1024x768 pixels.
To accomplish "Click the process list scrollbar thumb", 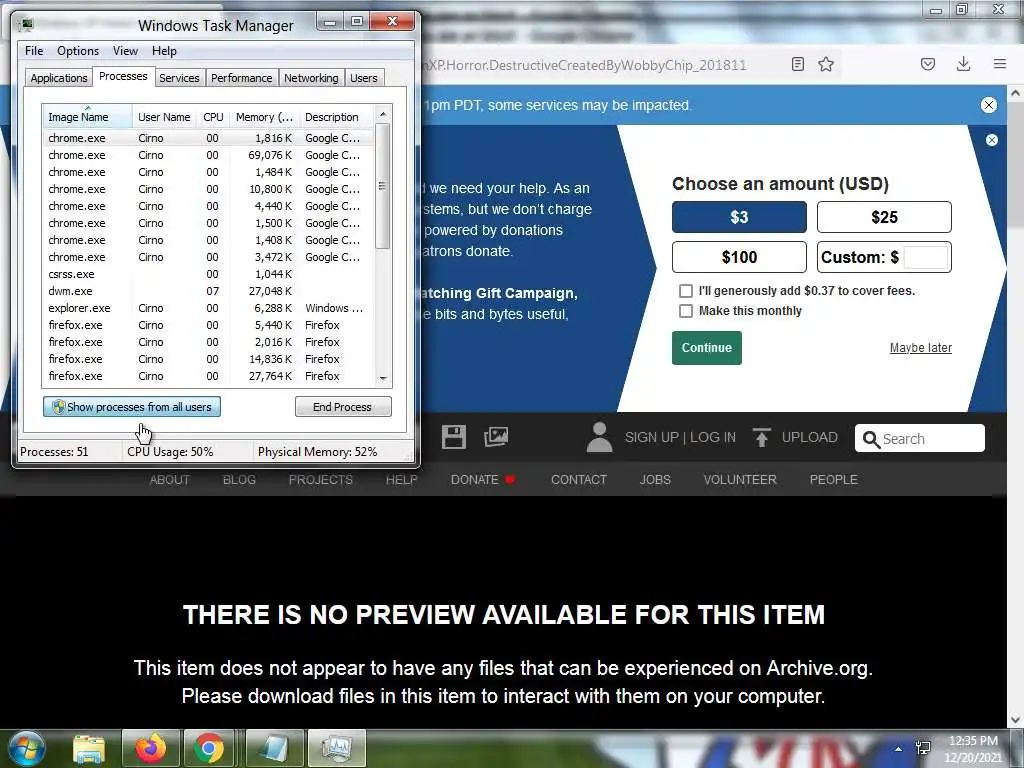I will pos(383,186).
